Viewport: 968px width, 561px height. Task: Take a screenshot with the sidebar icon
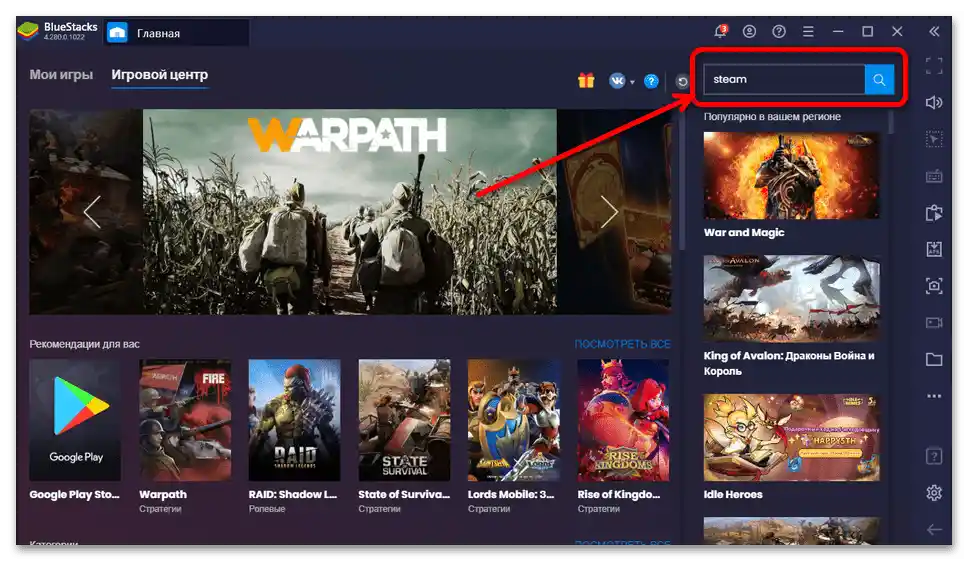934,286
